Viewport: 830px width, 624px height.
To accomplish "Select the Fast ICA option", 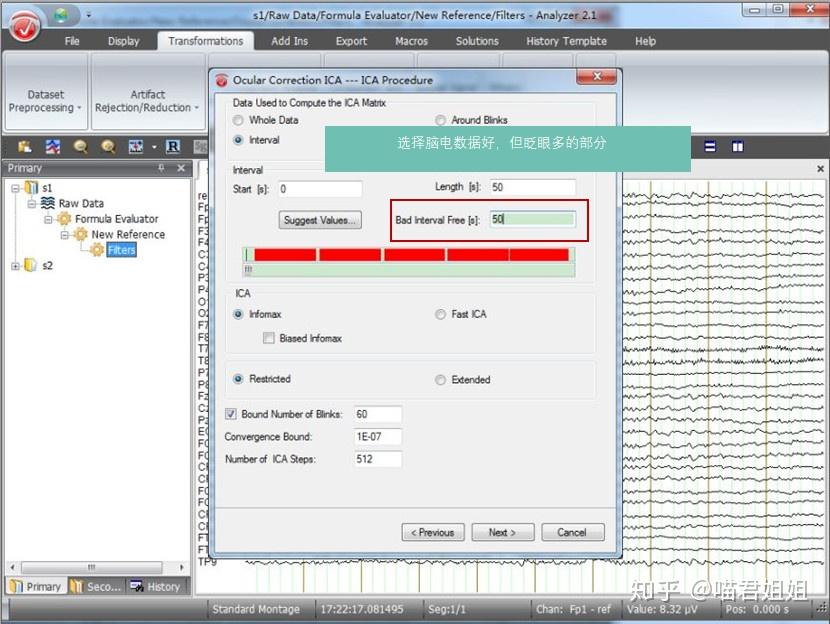I will 440,314.
